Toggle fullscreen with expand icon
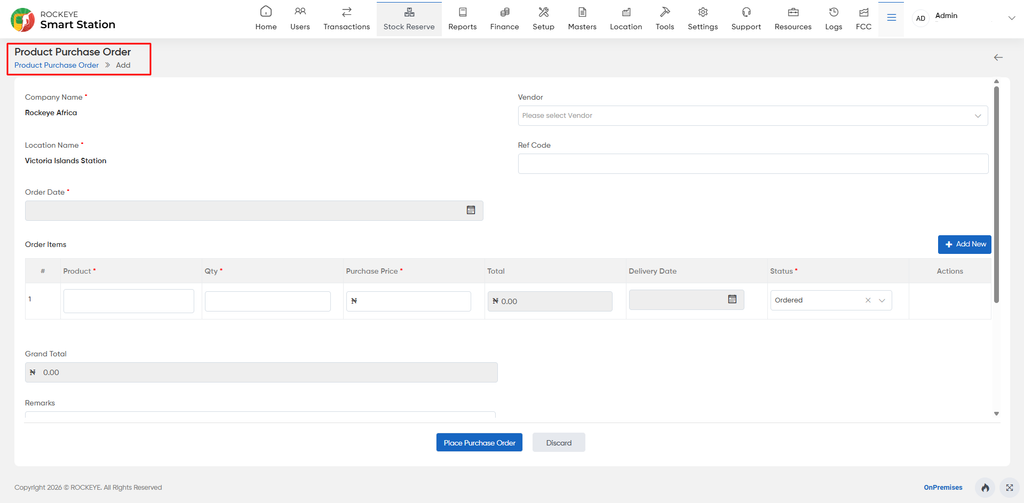The image size is (1024, 503). (1010, 487)
